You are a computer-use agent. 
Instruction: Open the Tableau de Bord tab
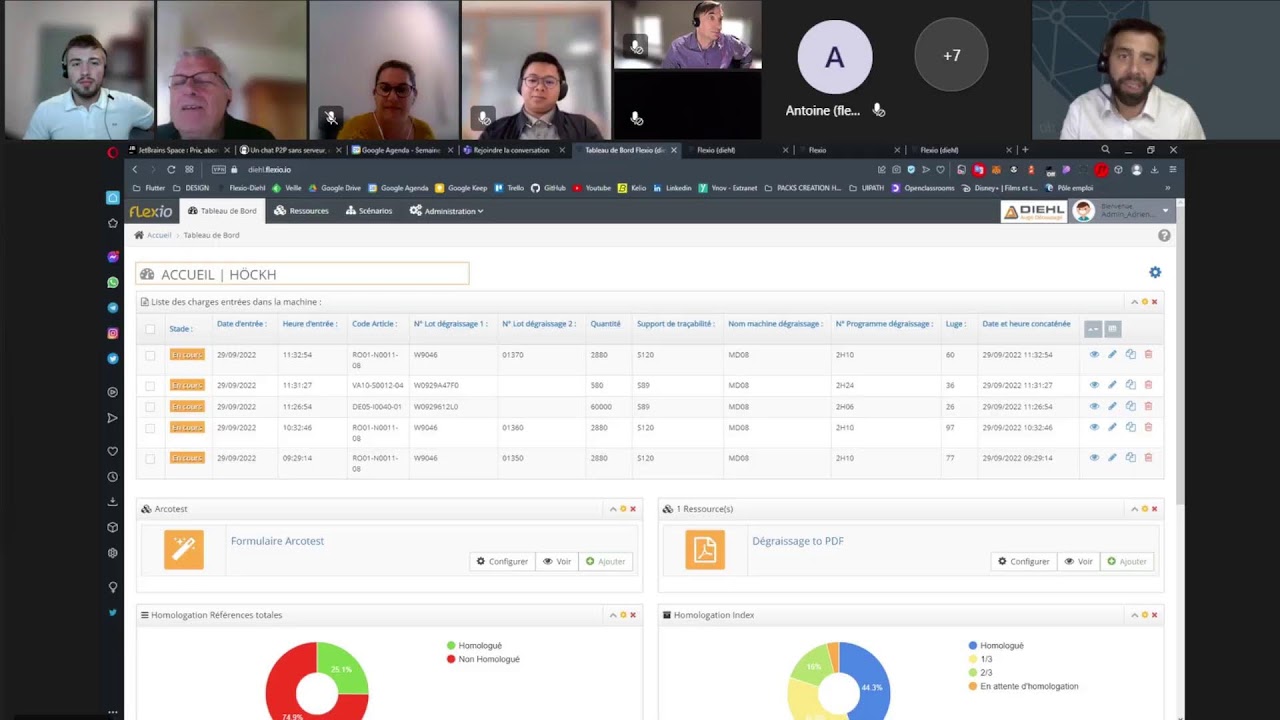(x=222, y=211)
